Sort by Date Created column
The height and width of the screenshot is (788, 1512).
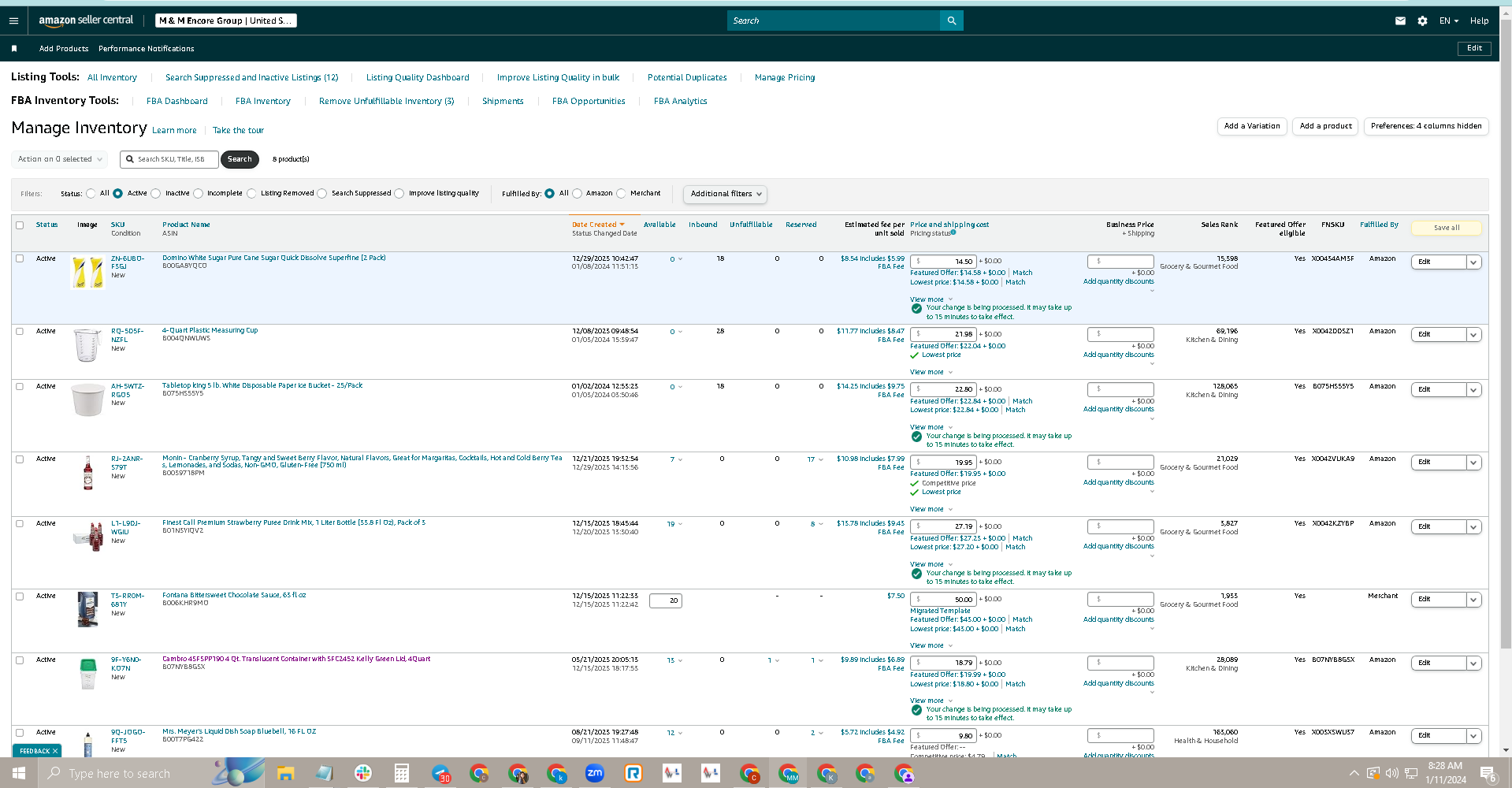point(598,225)
